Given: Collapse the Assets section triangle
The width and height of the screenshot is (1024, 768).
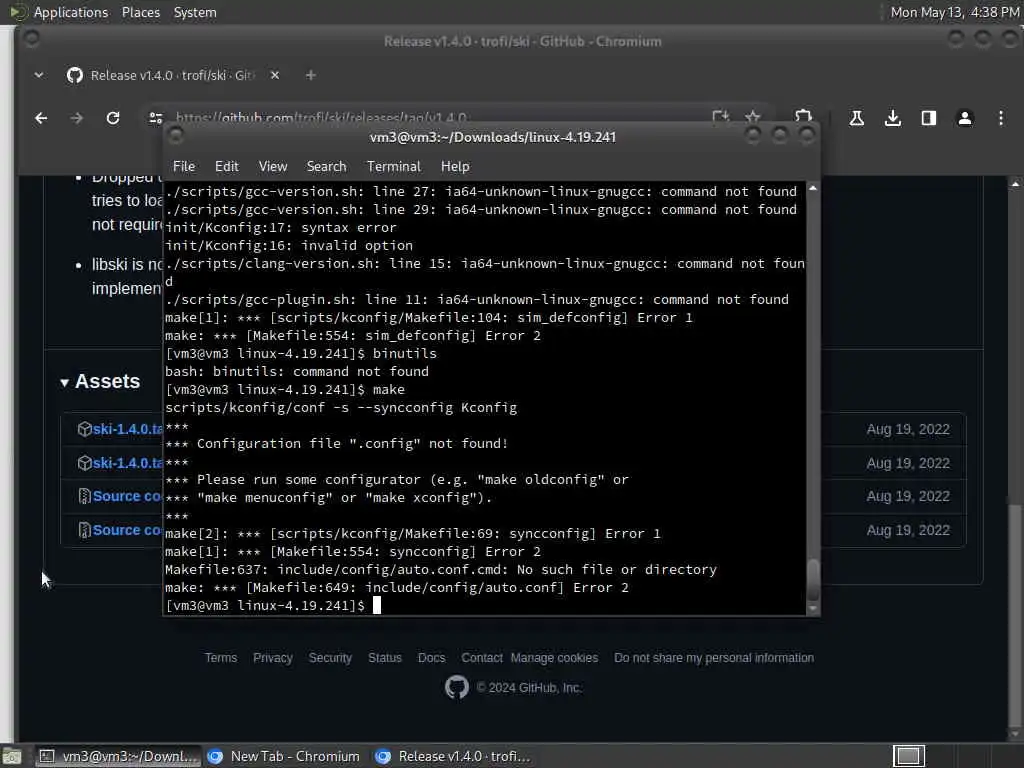Looking at the screenshot, I should pyautogui.click(x=65, y=383).
